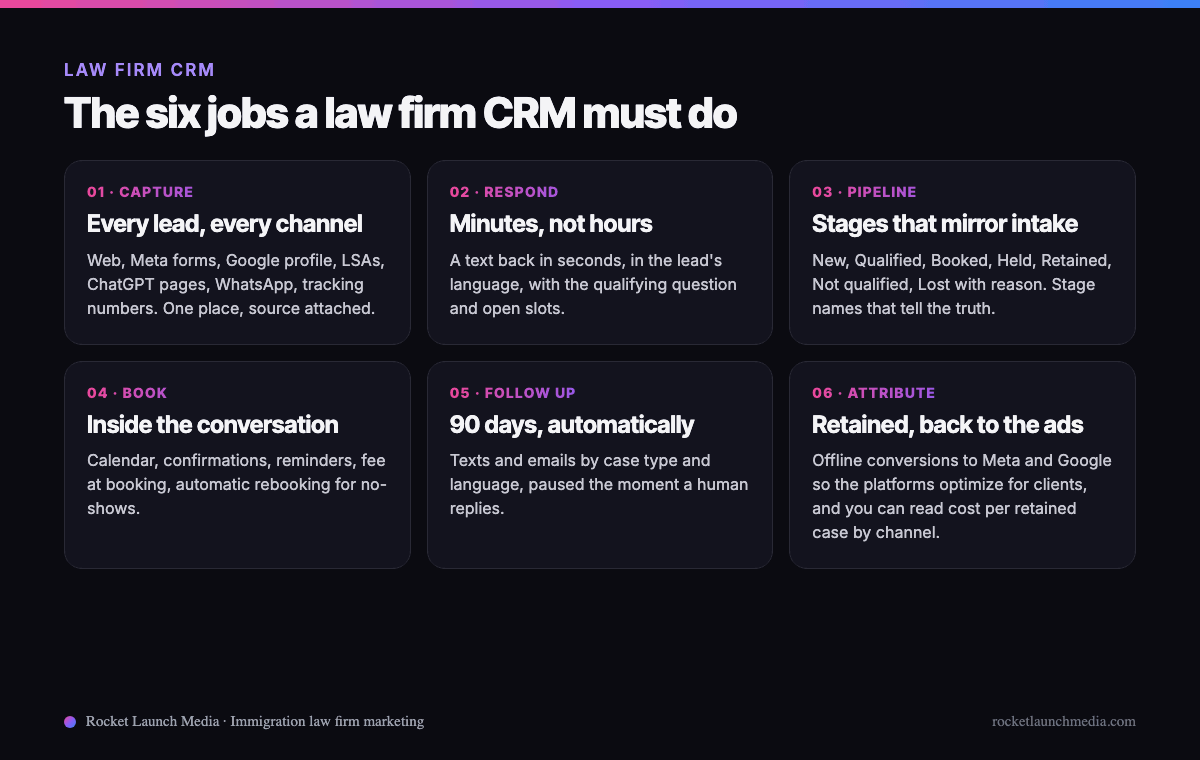Click the paragraph starting 'Calendar, confirmations, reminders'
This screenshot has width=1200, height=760.
point(236,485)
